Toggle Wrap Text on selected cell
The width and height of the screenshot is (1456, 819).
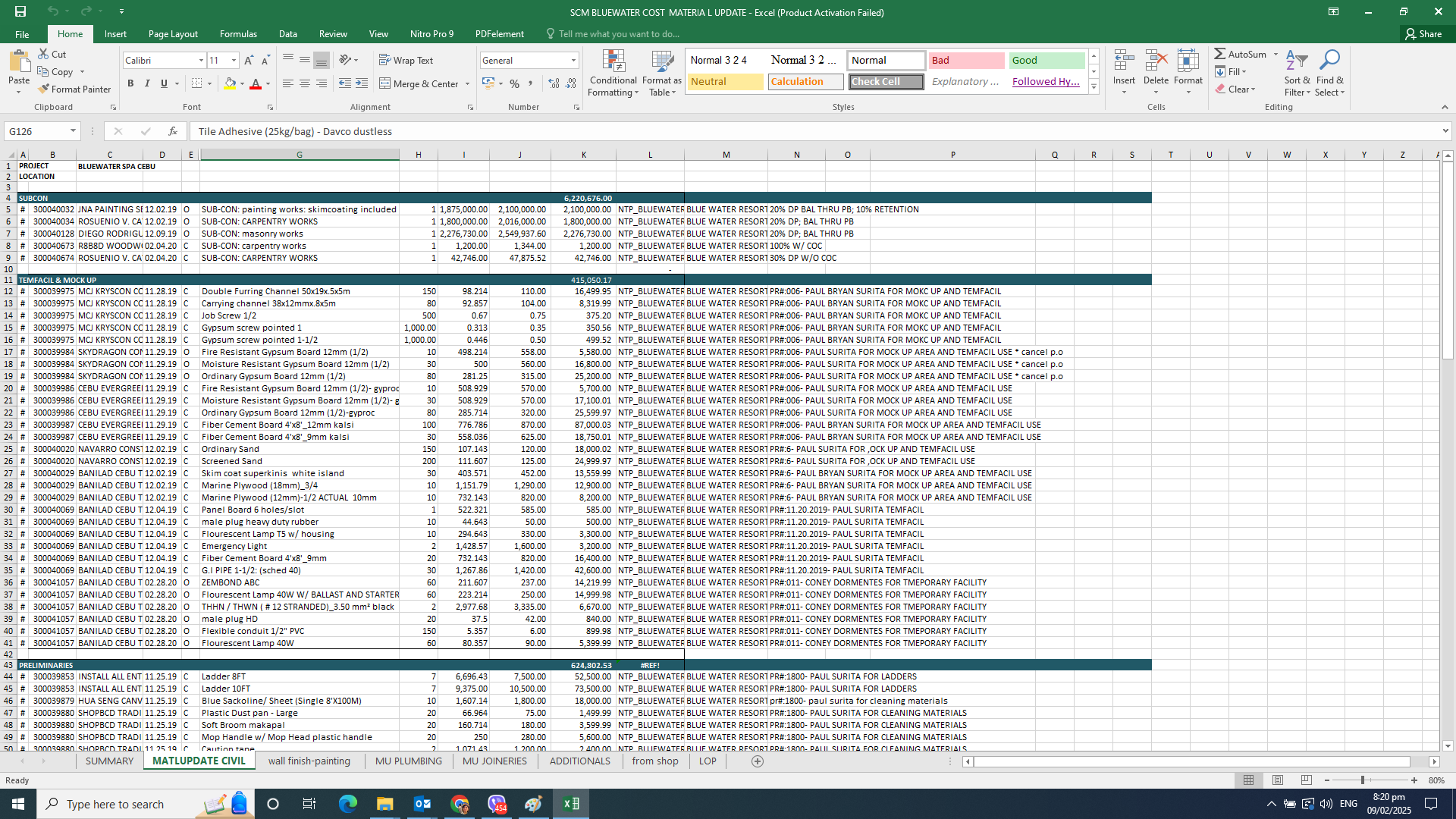tap(406, 60)
